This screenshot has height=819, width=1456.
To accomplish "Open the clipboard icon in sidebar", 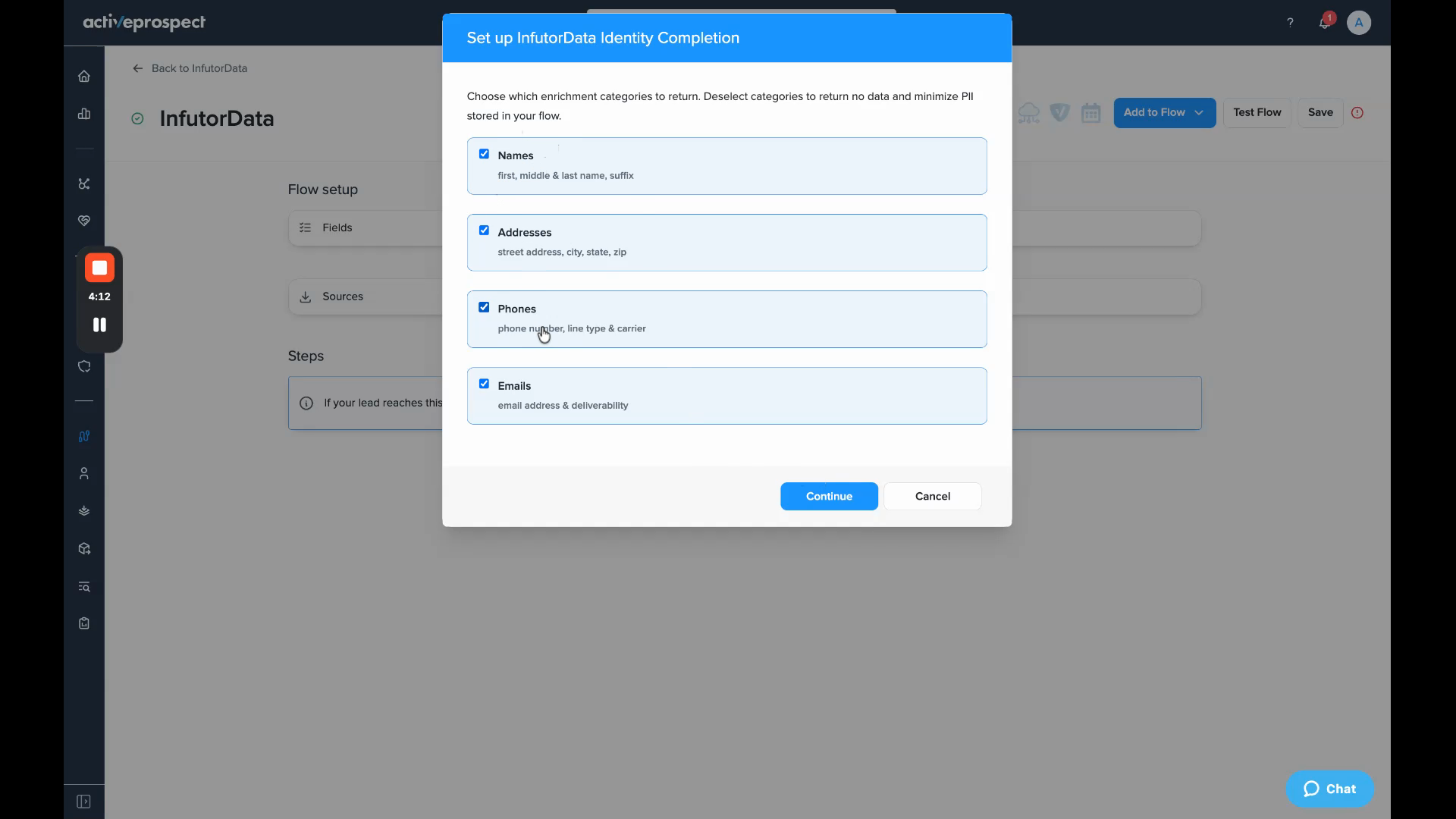I will click(x=84, y=623).
